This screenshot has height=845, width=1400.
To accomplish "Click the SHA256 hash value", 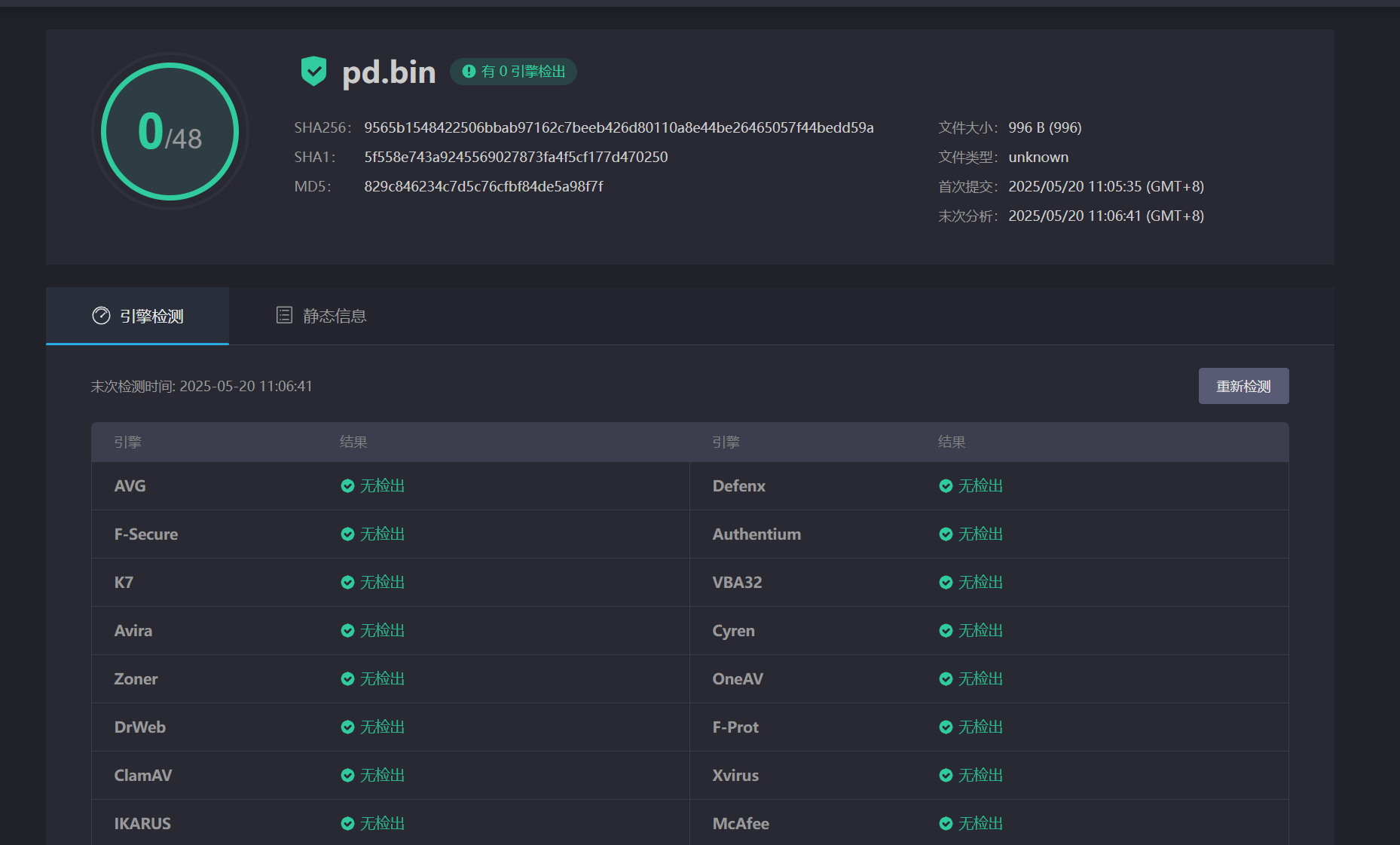I will click(619, 127).
